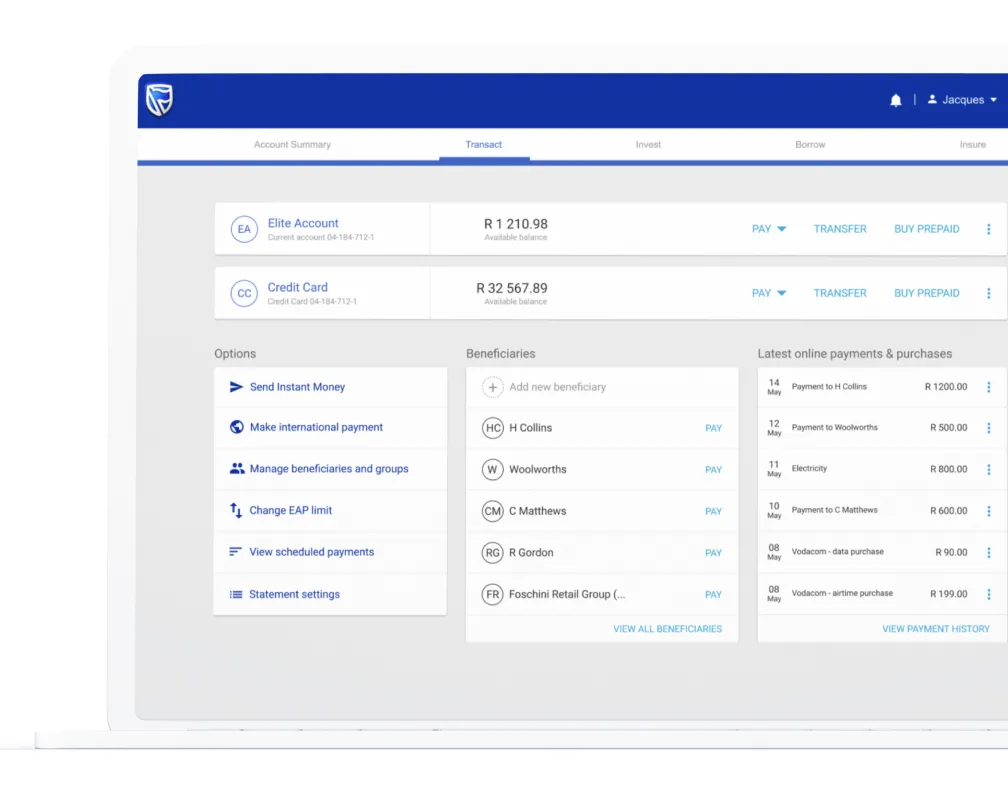Open options for Payment to H Collins
Screen dimensions: 1008x796
click(989, 387)
